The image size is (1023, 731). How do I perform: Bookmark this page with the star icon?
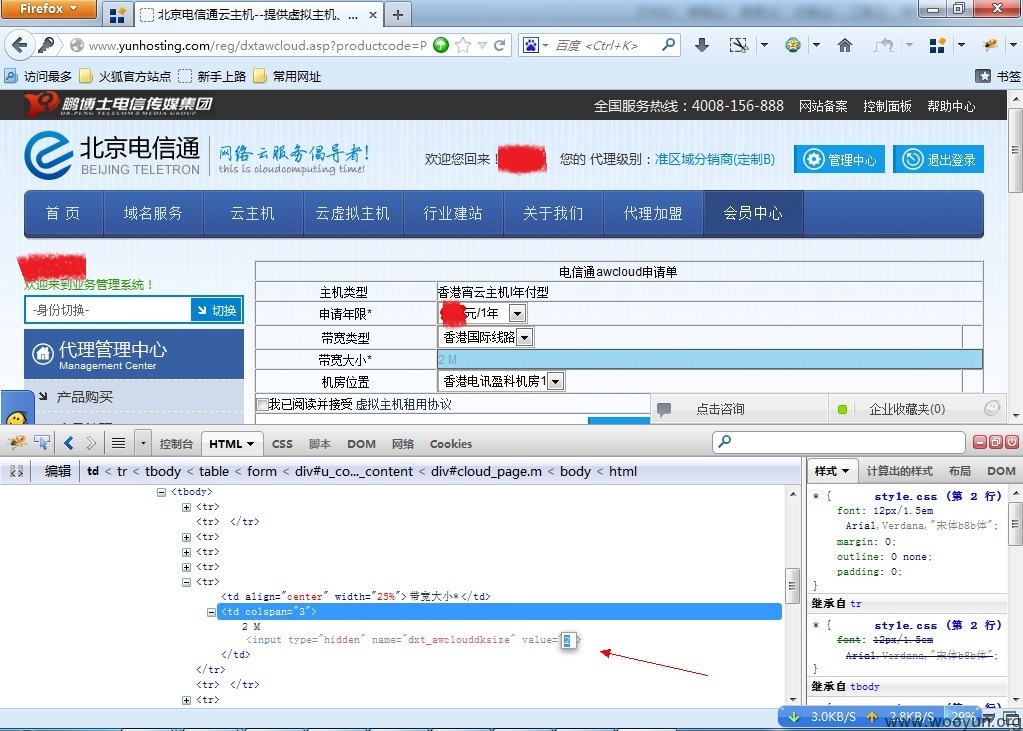coord(463,45)
